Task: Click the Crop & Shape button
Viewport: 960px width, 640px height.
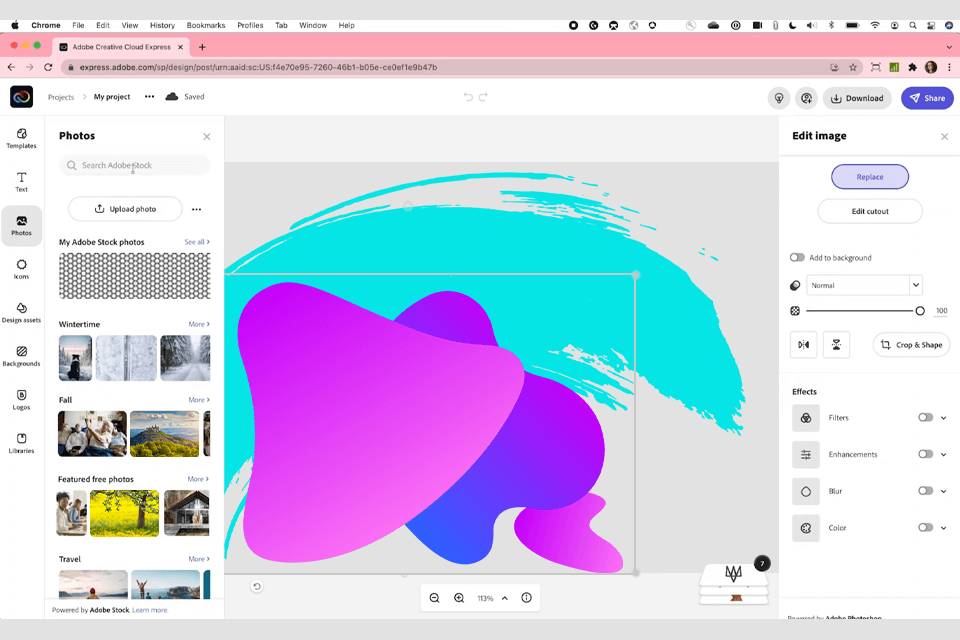Action: coord(911,345)
